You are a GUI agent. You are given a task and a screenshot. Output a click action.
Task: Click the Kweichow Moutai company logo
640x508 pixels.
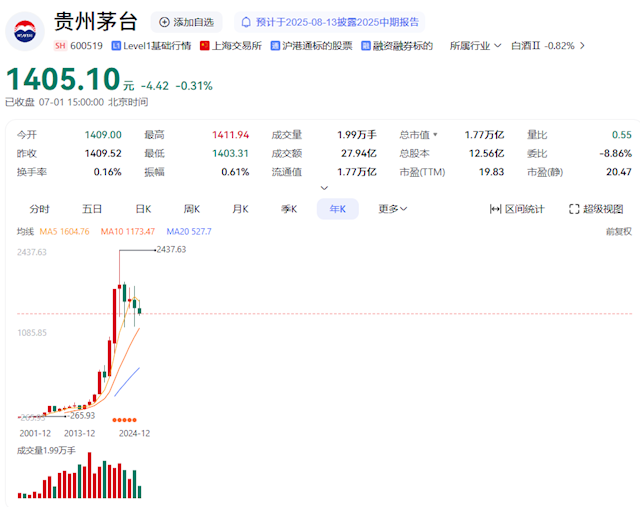tap(24, 32)
